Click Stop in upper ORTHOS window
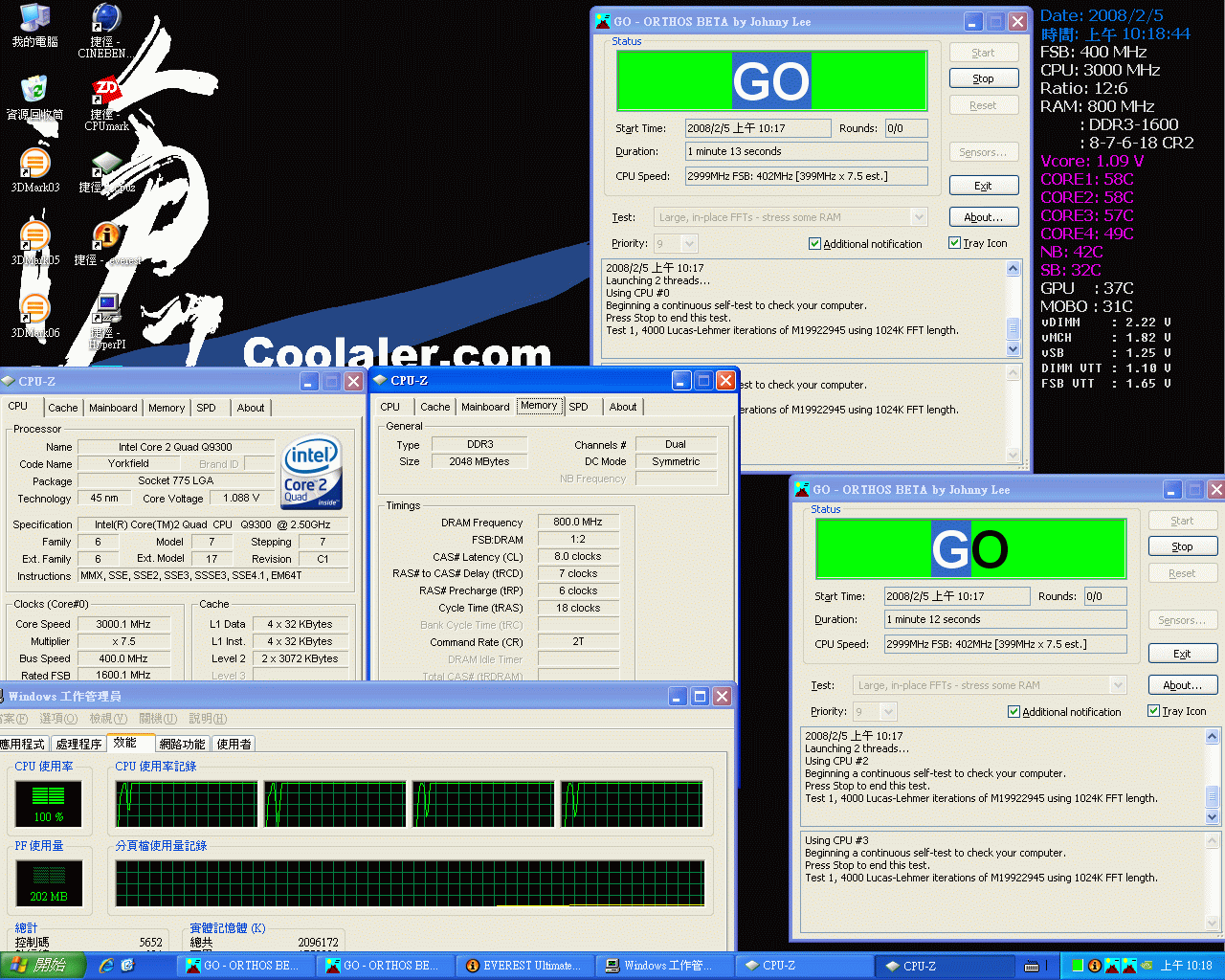 [x=984, y=78]
